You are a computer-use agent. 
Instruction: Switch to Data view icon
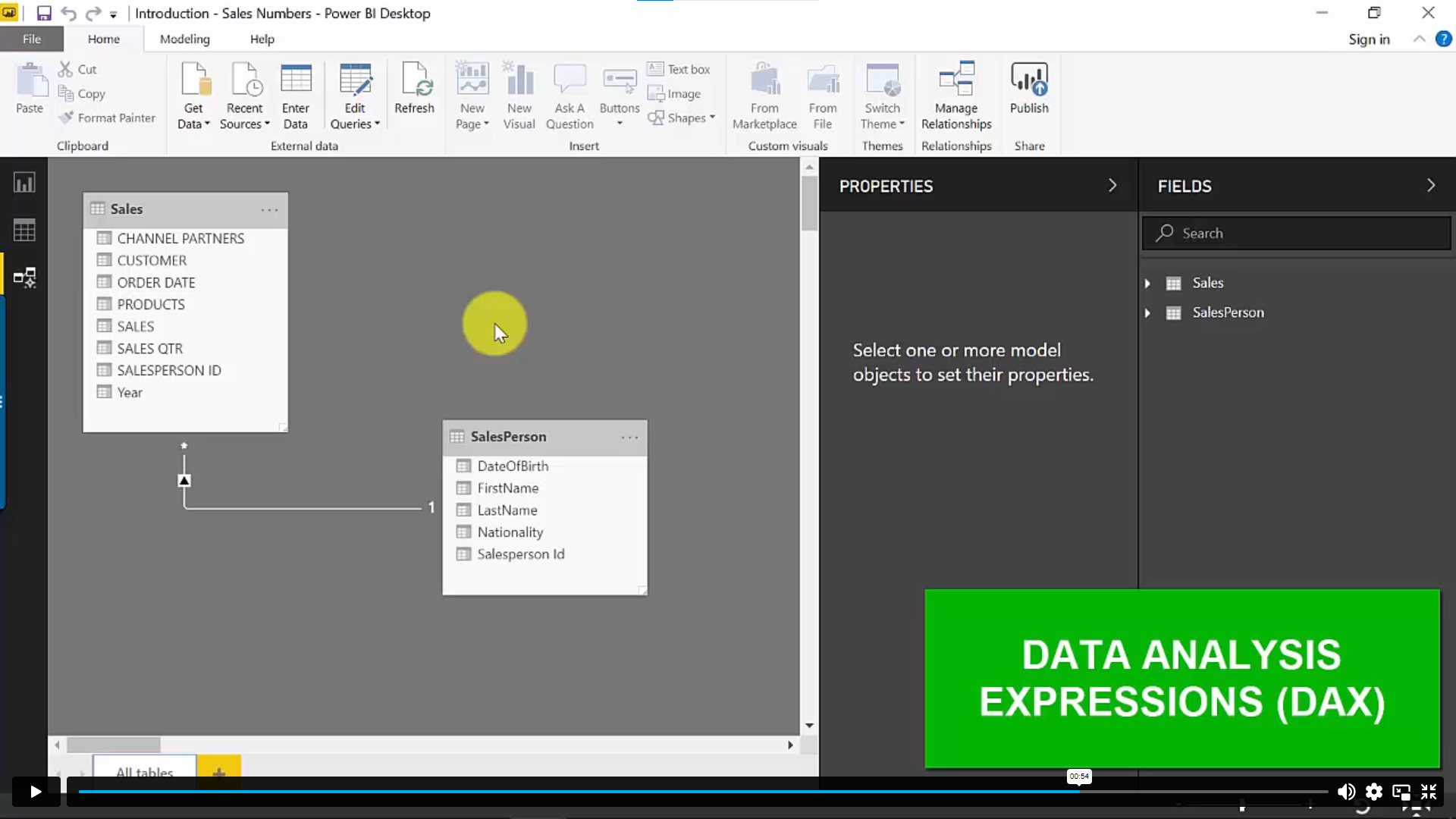(x=24, y=230)
